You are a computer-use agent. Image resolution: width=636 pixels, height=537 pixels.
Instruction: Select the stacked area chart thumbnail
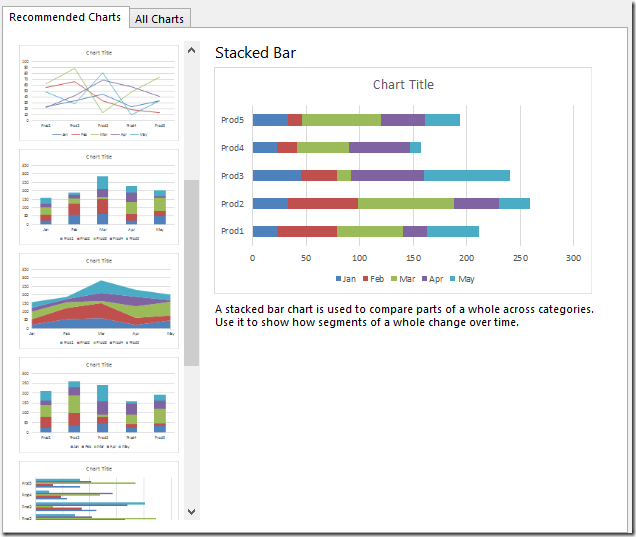(99, 301)
